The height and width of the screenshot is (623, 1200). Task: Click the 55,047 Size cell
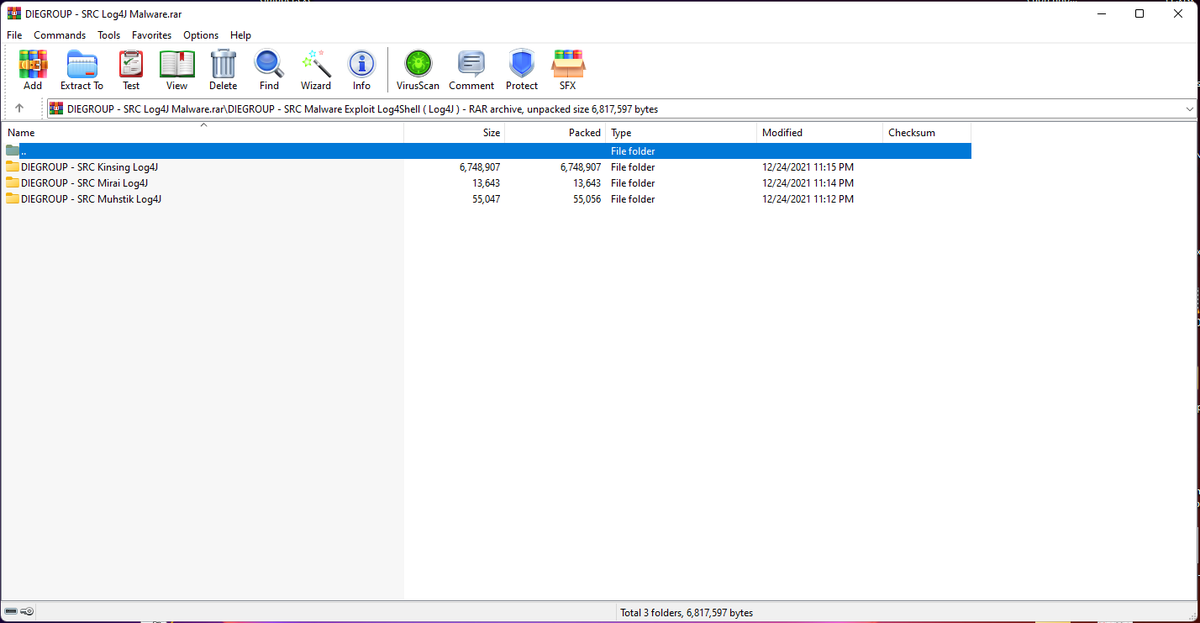tap(486, 199)
